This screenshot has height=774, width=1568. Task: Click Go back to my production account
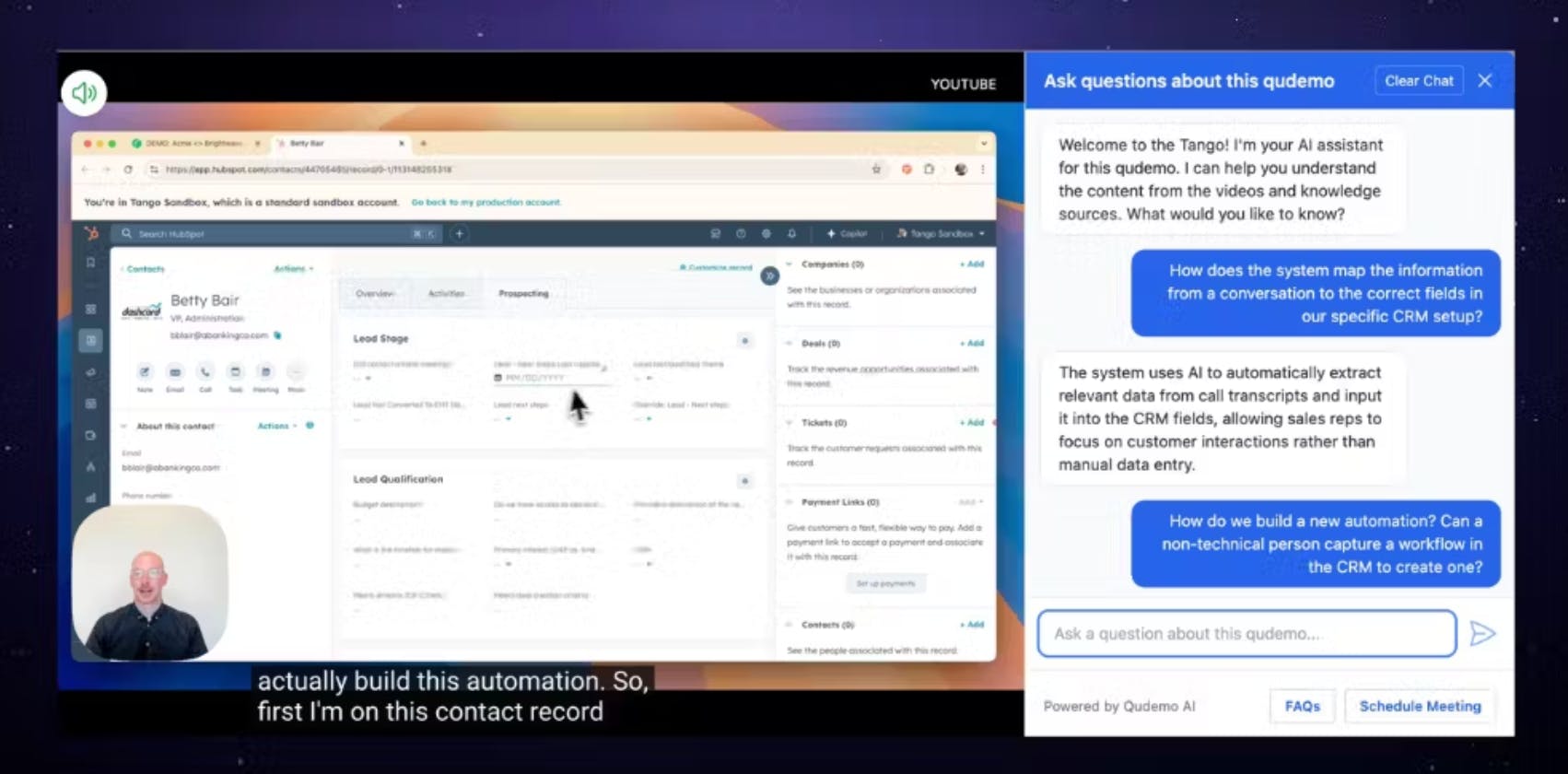(486, 202)
